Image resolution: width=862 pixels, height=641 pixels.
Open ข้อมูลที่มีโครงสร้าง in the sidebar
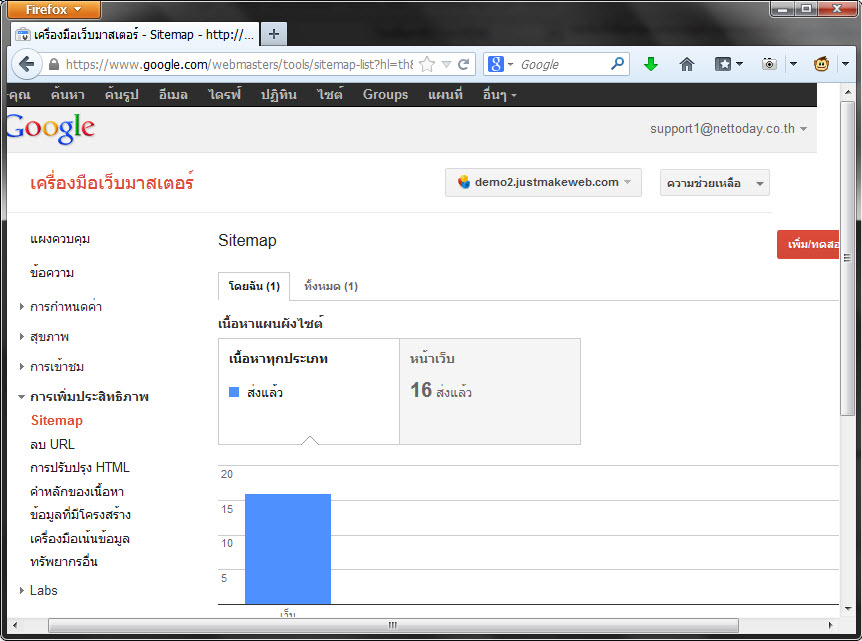pyautogui.click(x=80, y=515)
